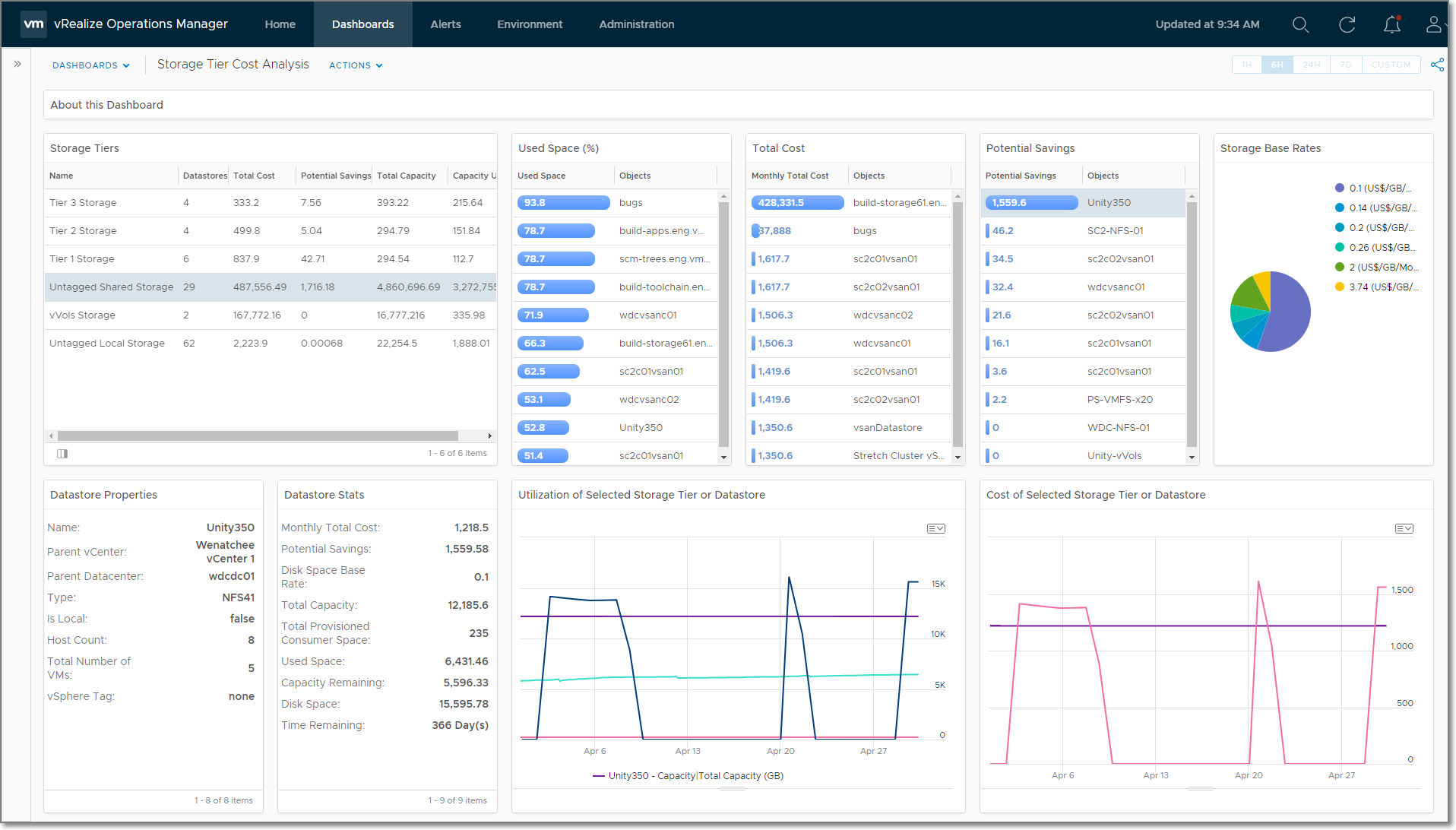Click the Storage Base Rates pie chart
This screenshot has width=1456, height=830.
click(x=1270, y=312)
